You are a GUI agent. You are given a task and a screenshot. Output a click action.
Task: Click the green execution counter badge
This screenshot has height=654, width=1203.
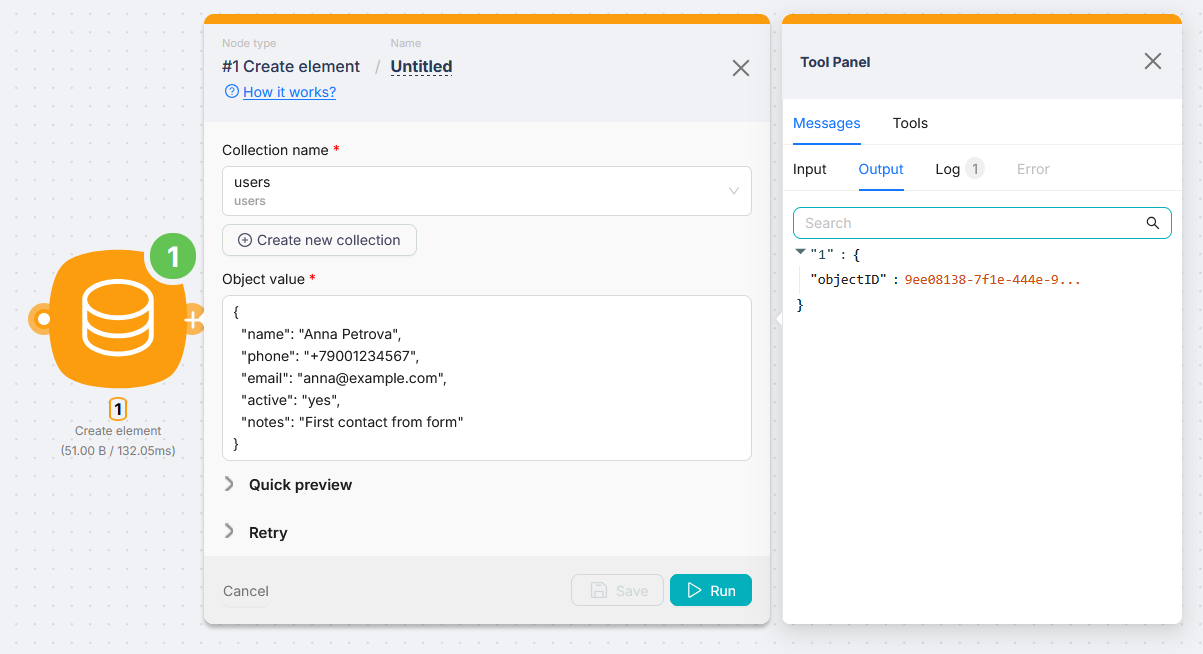(x=172, y=257)
